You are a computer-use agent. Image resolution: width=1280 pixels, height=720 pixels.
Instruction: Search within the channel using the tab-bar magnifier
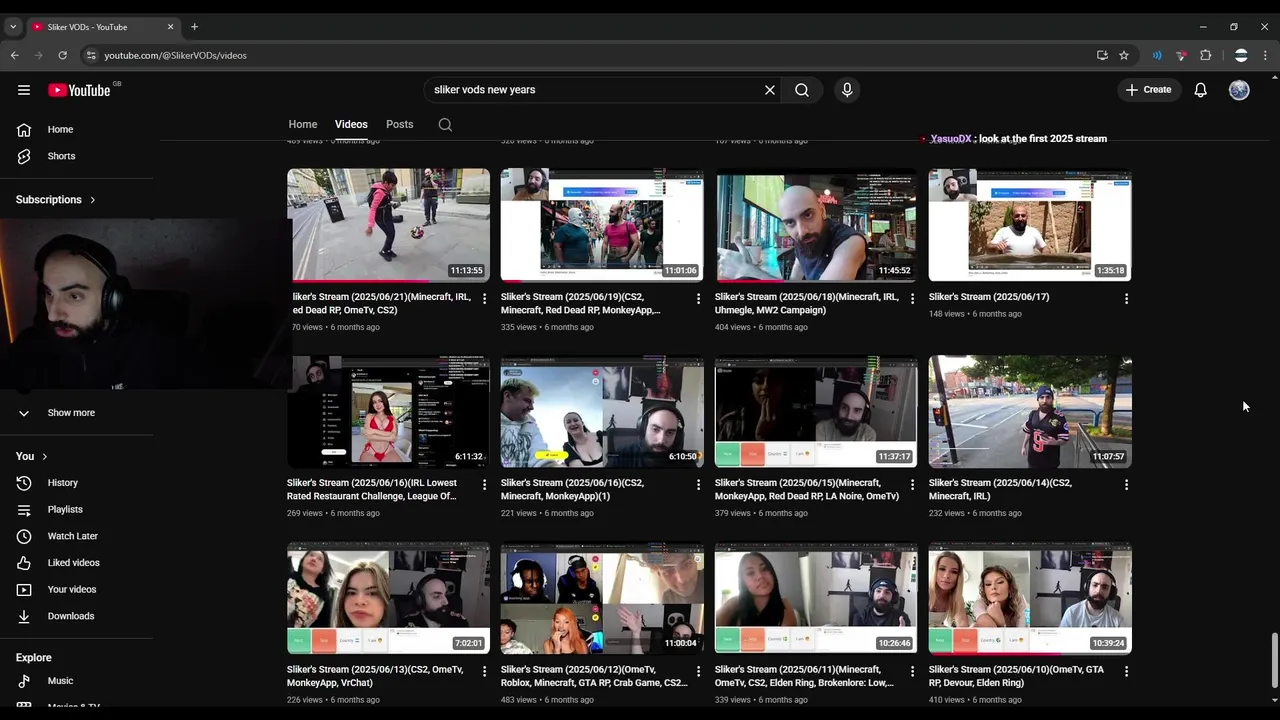[445, 125]
